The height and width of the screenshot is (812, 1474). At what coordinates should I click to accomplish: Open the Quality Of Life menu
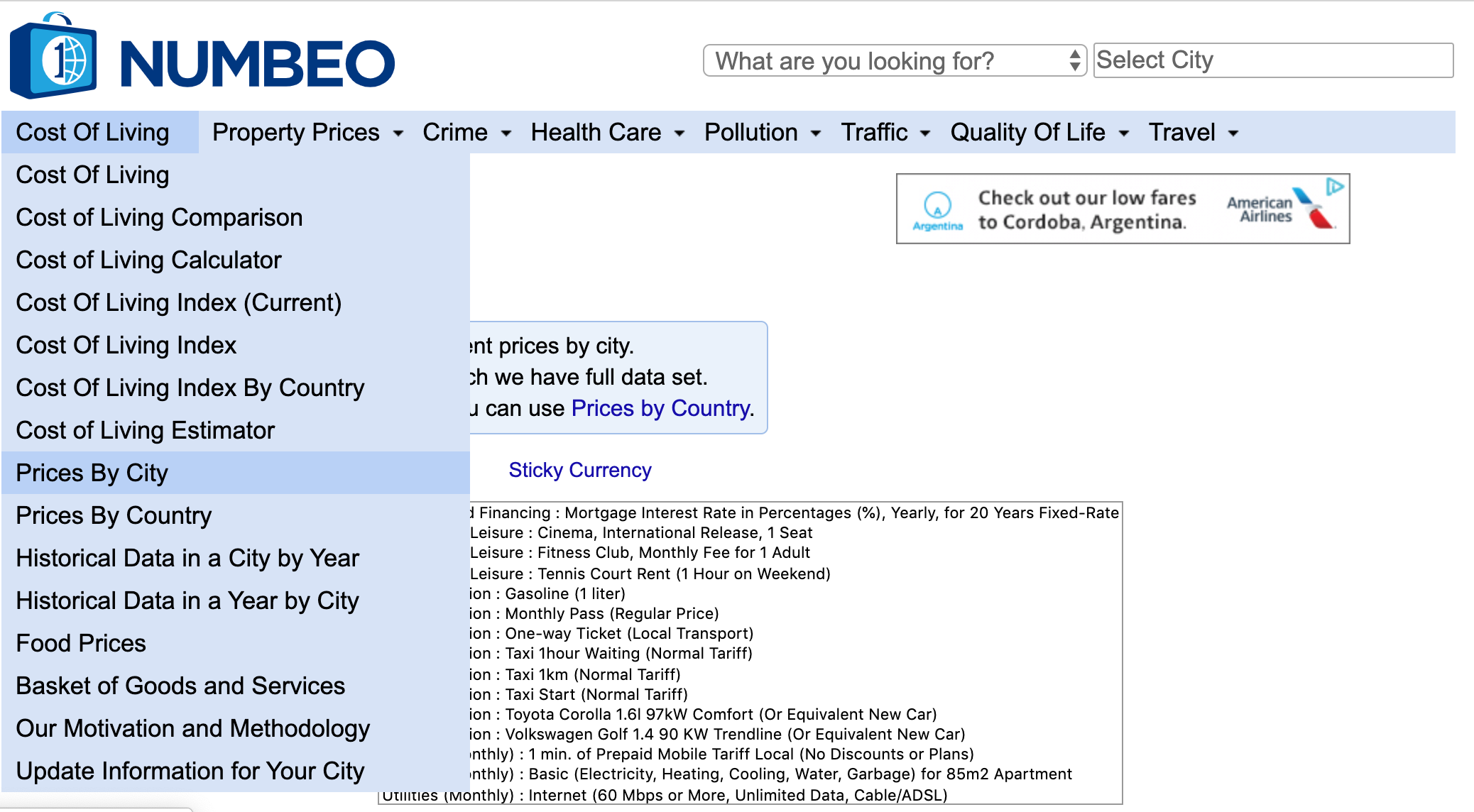tap(1039, 133)
